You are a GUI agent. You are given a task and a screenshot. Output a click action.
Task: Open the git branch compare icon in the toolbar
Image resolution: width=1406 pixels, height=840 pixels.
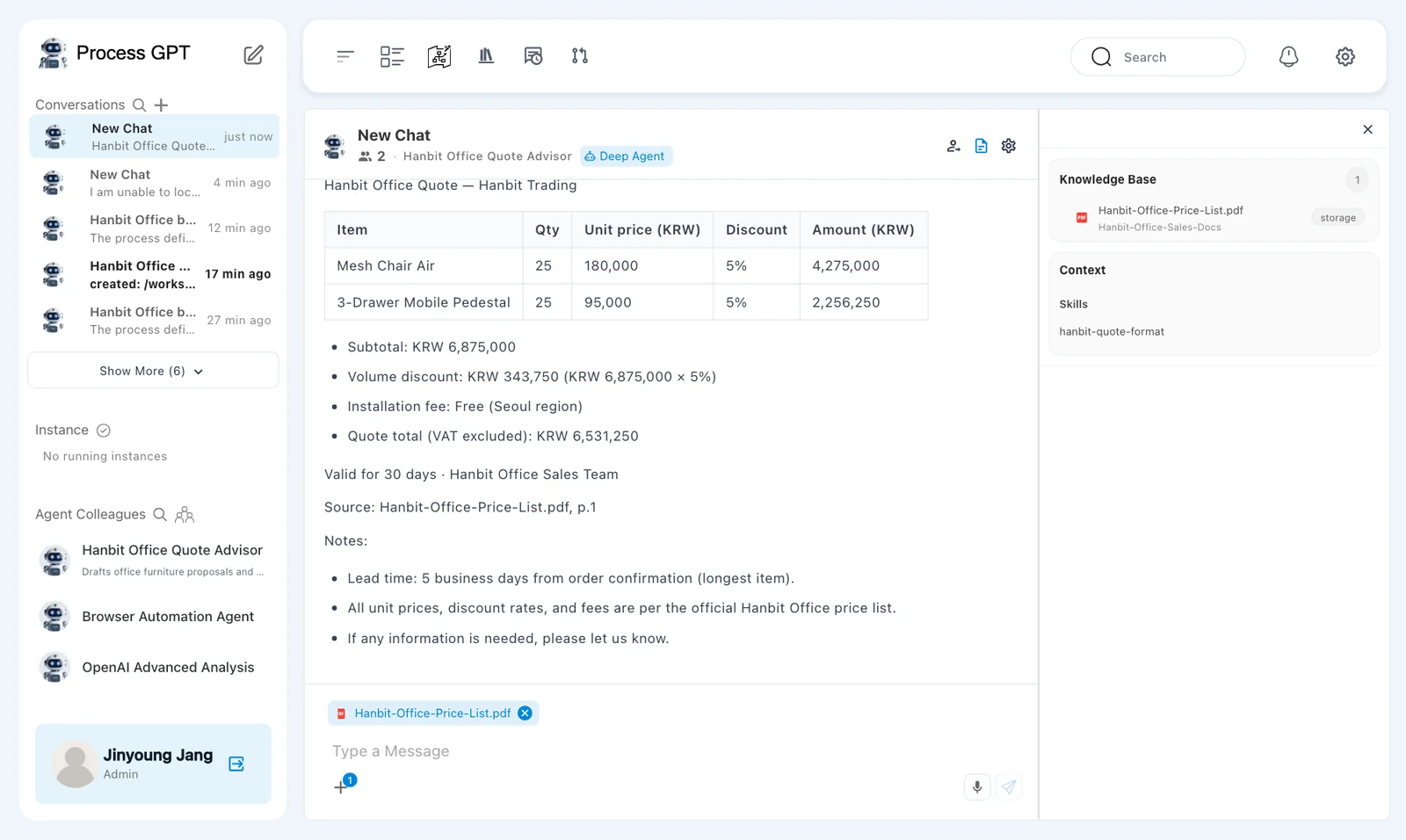[580, 56]
